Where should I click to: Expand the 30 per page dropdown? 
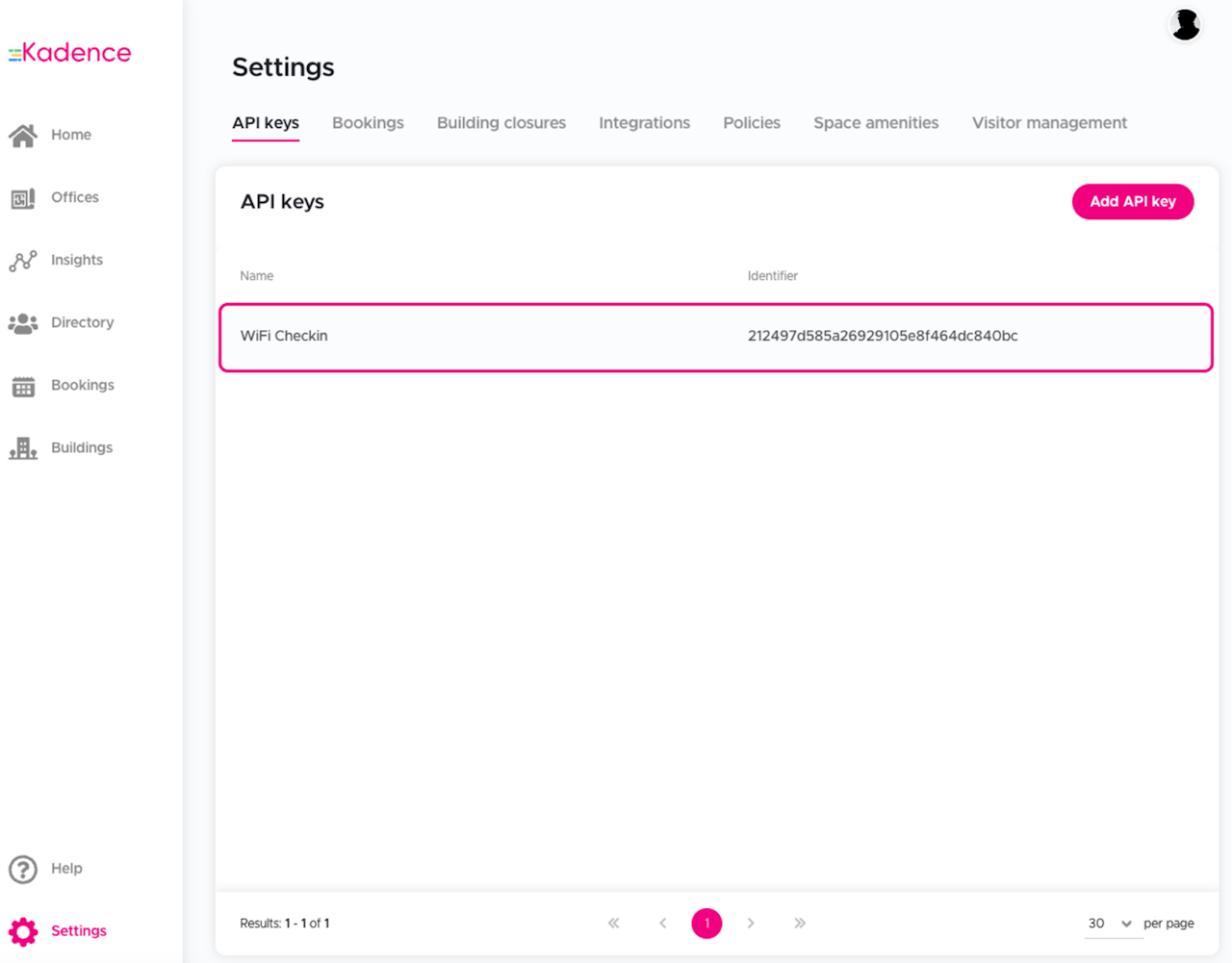(1110, 924)
